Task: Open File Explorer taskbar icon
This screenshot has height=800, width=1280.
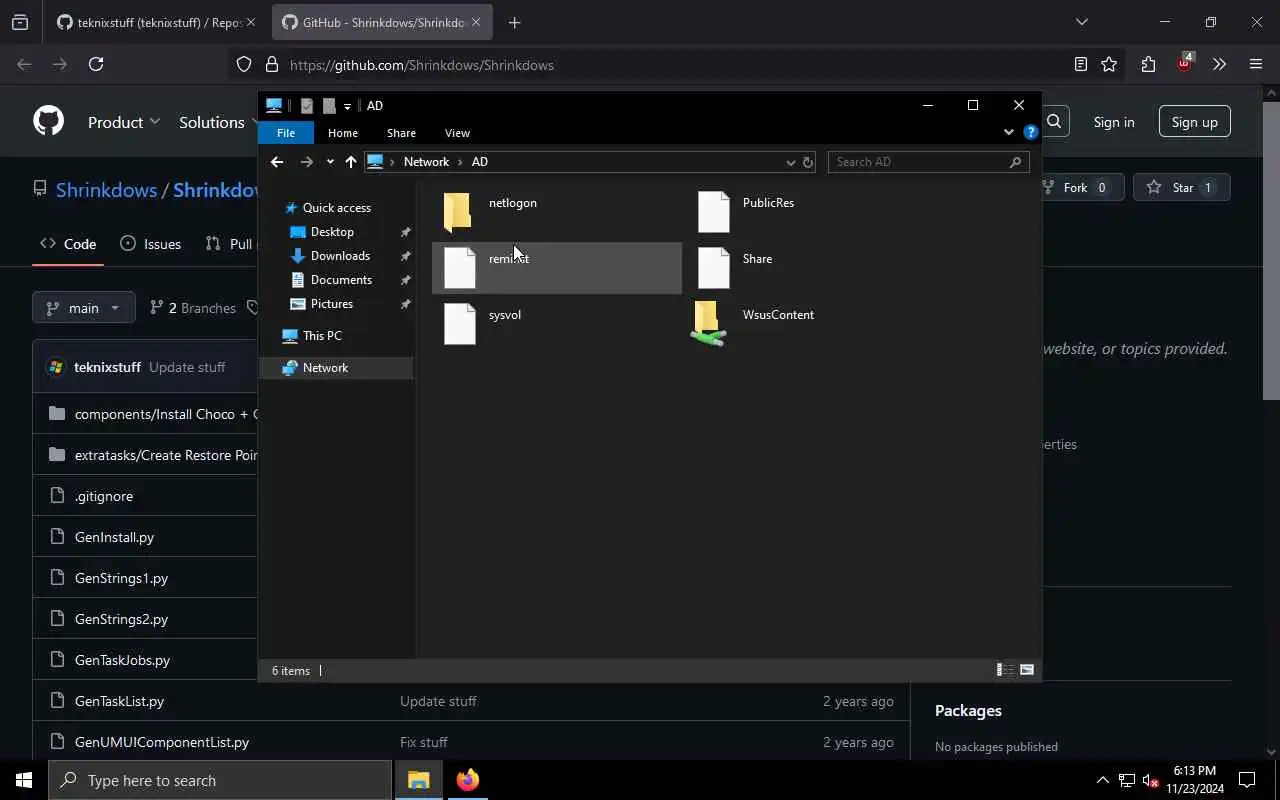Action: pos(418,780)
